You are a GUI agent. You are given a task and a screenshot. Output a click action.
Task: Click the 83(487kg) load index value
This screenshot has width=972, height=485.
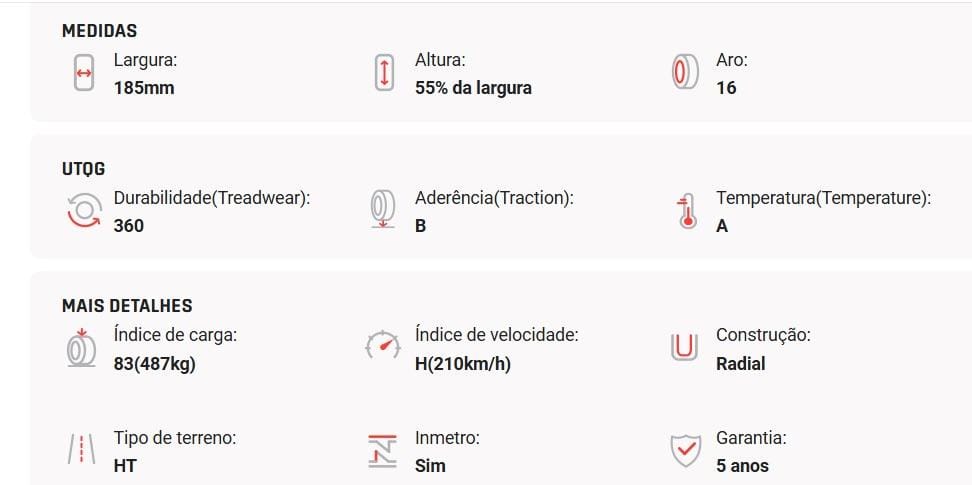point(154,364)
